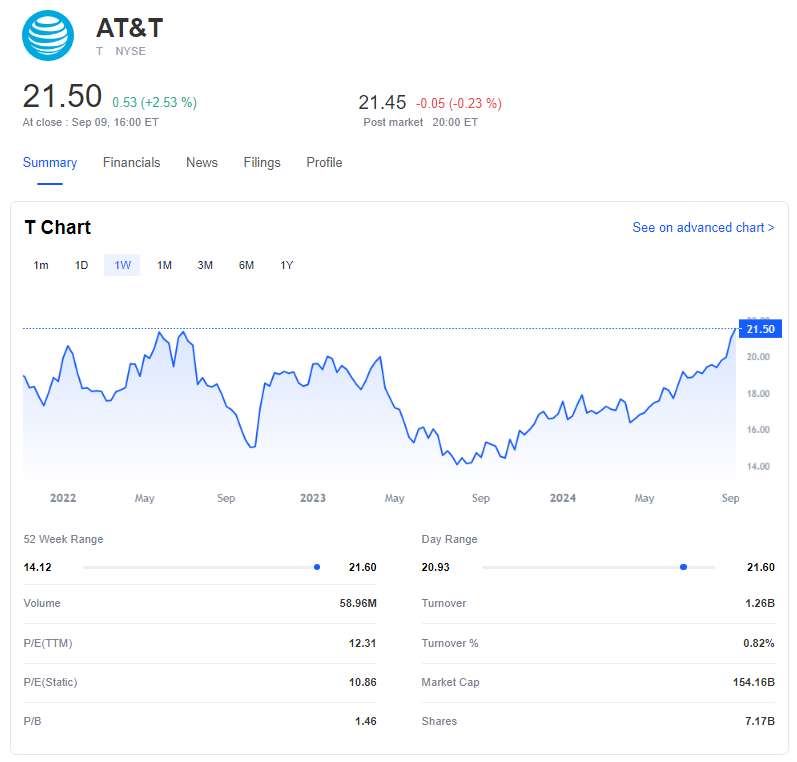797x762 pixels.
Task: Set chart range to 6M
Action: pos(246,265)
